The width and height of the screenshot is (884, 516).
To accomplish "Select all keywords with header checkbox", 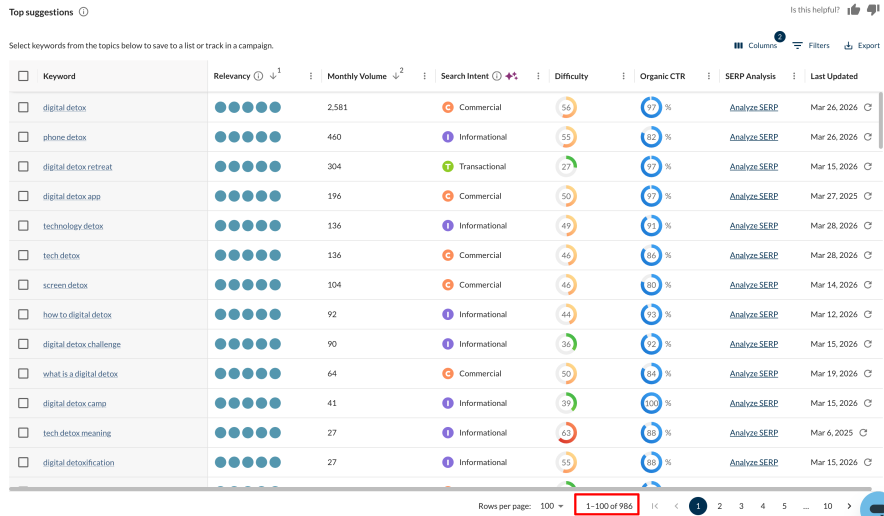I will click(x=23, y=76).
